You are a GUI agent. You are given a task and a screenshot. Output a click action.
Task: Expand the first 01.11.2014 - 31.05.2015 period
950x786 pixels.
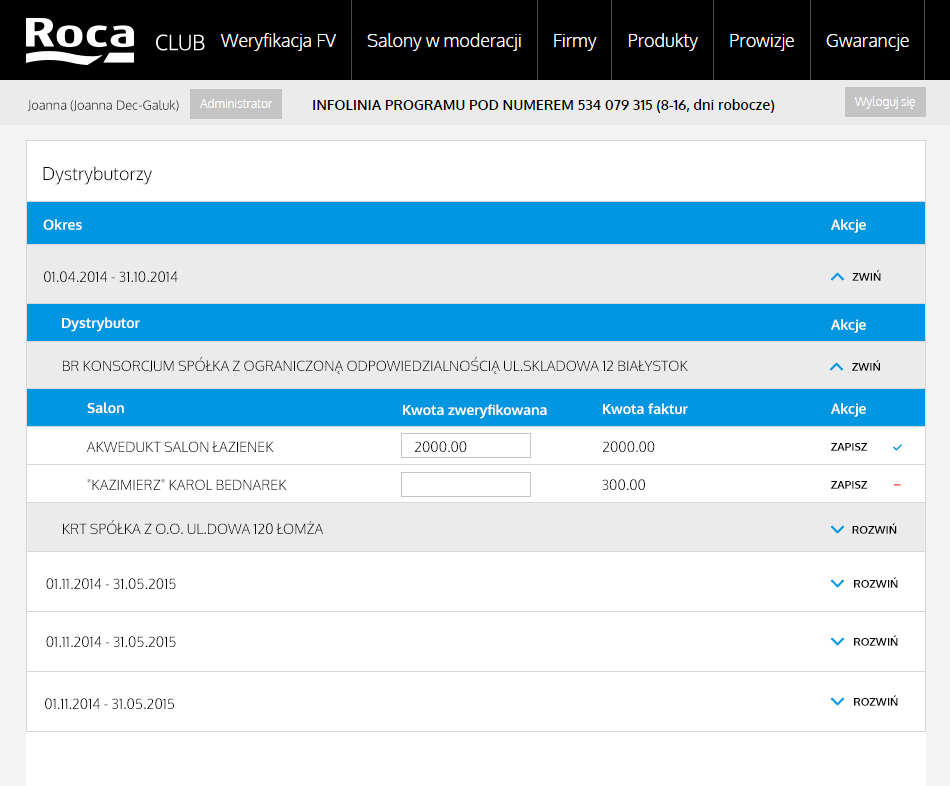864,584
